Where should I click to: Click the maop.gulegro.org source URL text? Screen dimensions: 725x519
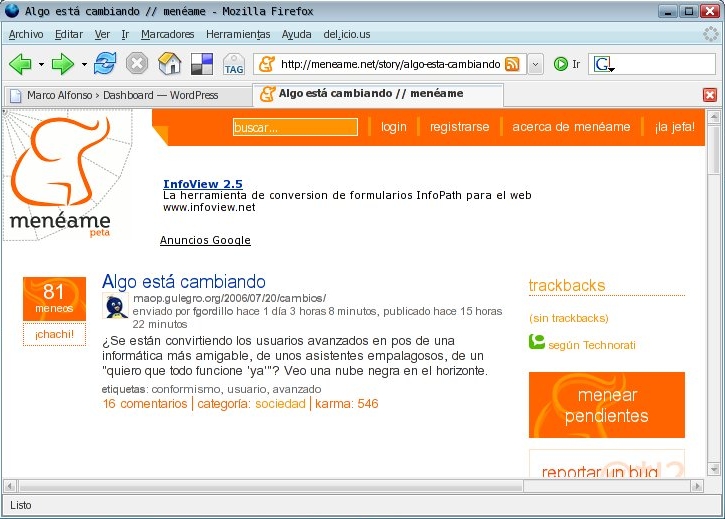(x=229, y=298)
